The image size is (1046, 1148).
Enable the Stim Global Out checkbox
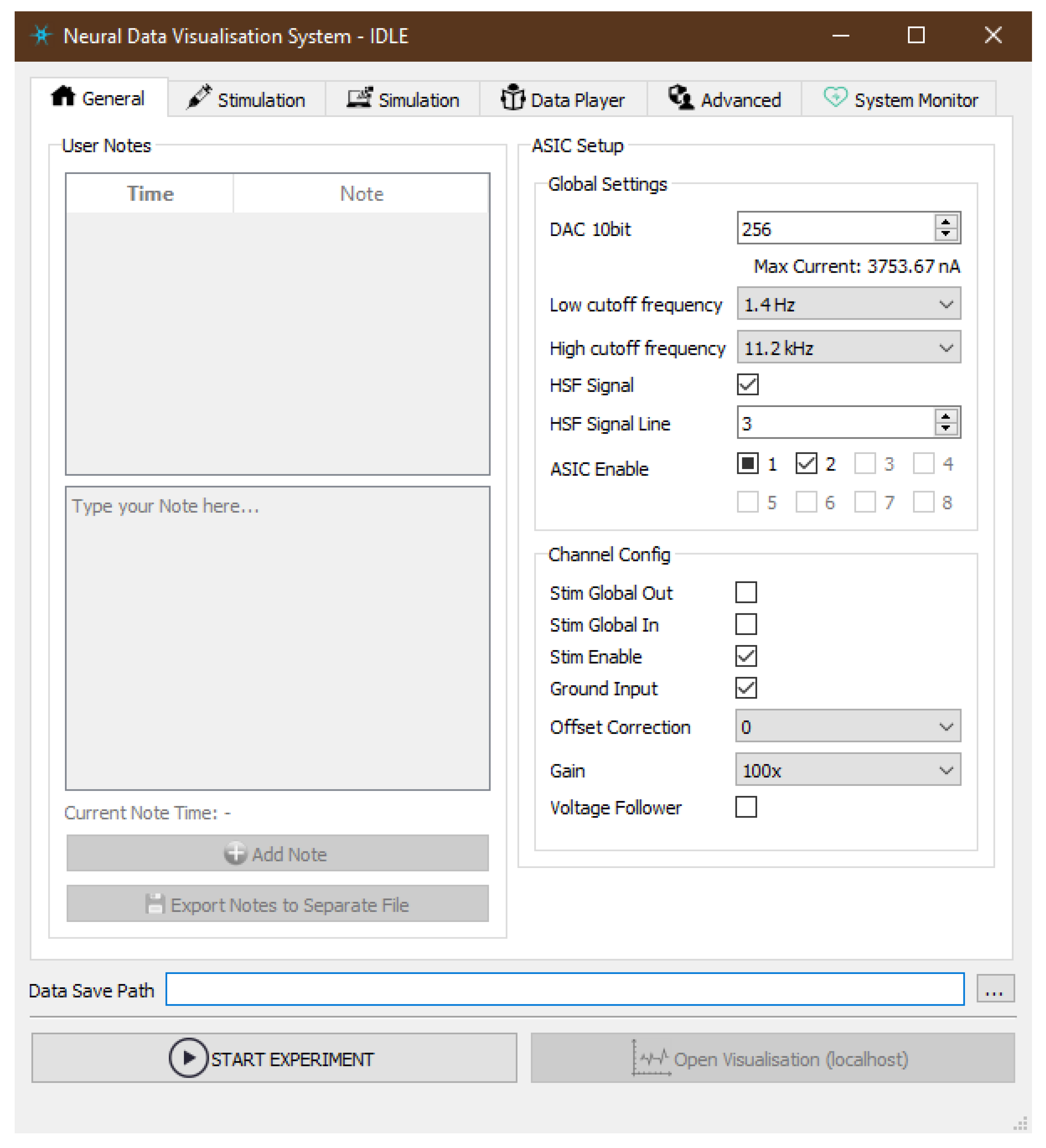click(746, 592)
